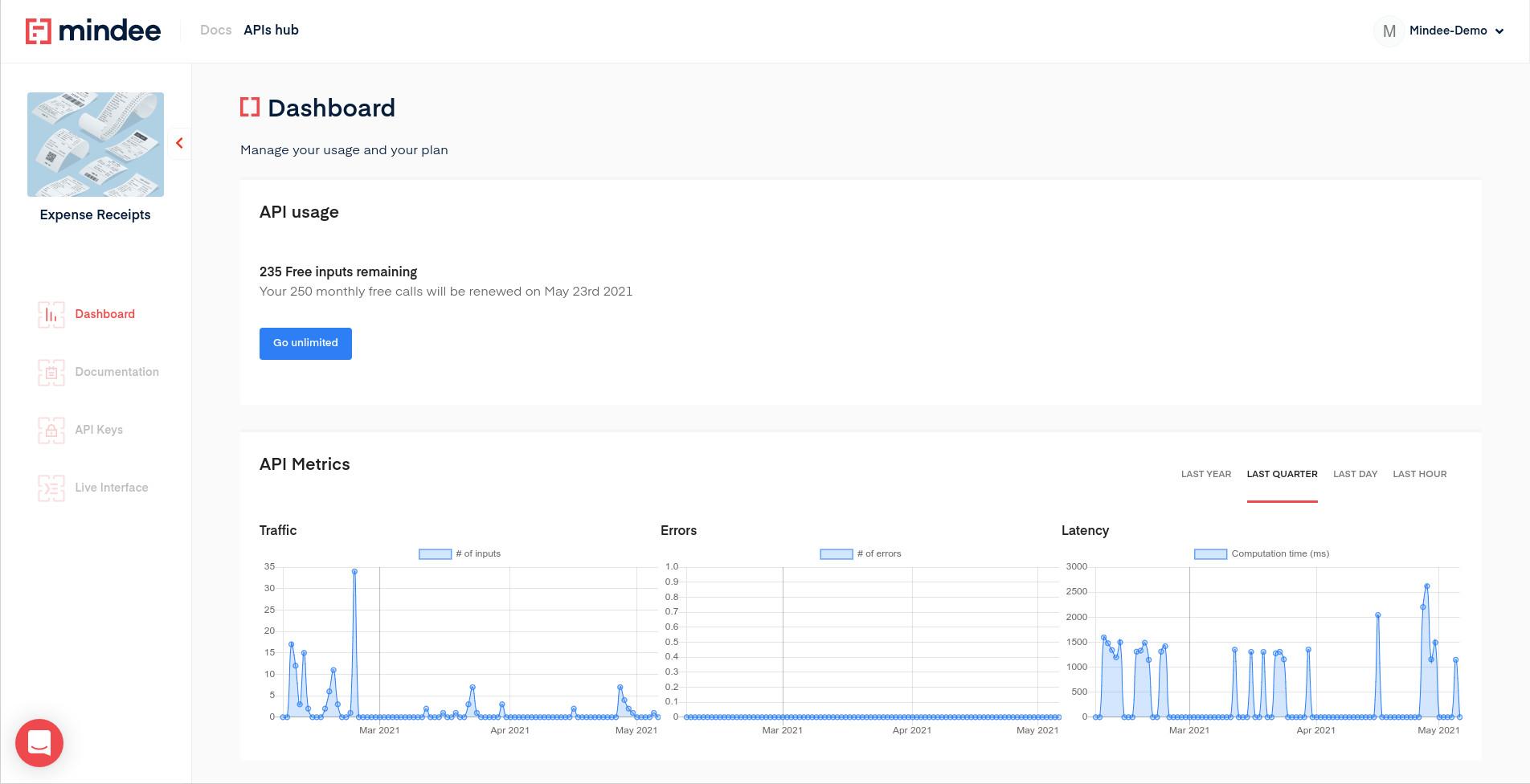Image resolution: width=1530 pixels, height=784 pixels.
Task: Open Live Interface from the sidebar
Action: click(111, 488)
